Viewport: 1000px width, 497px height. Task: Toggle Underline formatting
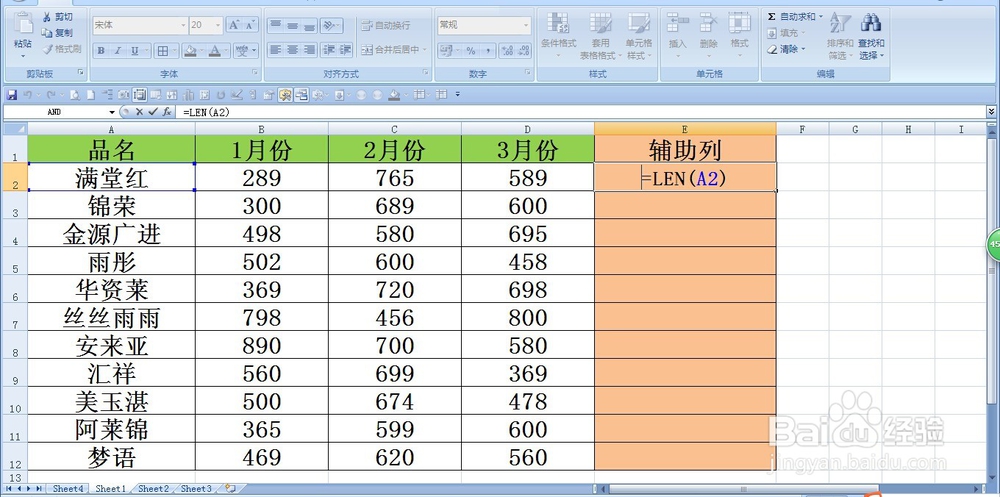[x=135, y=50]
